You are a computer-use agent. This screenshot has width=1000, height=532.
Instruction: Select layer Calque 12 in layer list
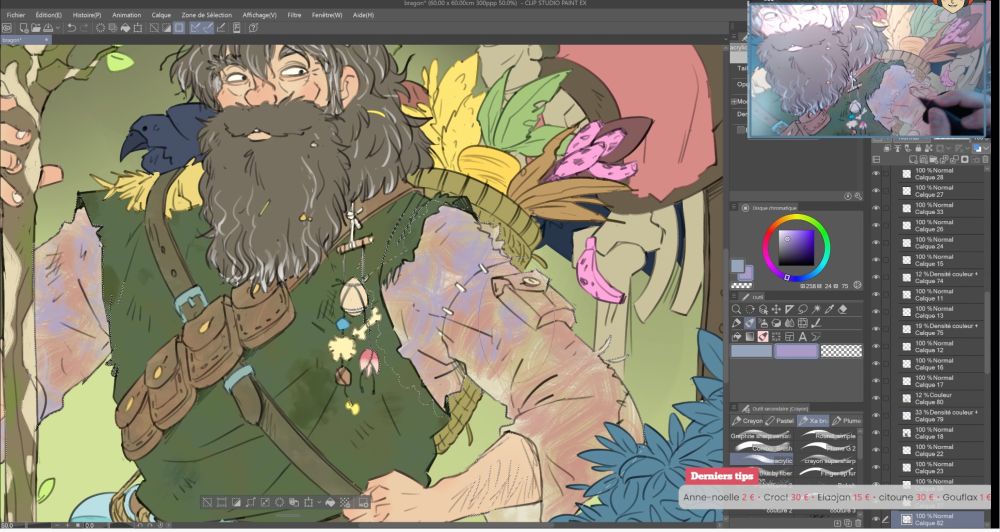(x=935, y=346)
